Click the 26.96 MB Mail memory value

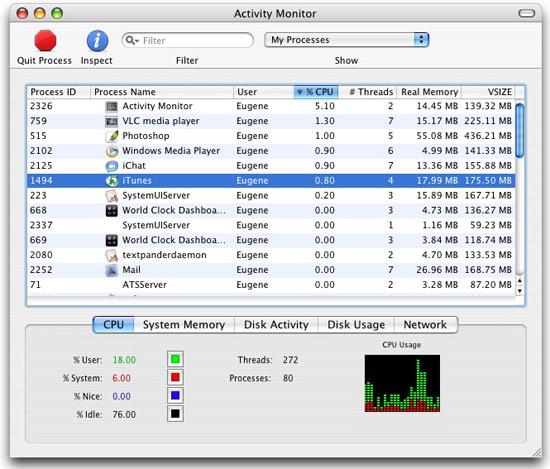[x=437, y=270]
